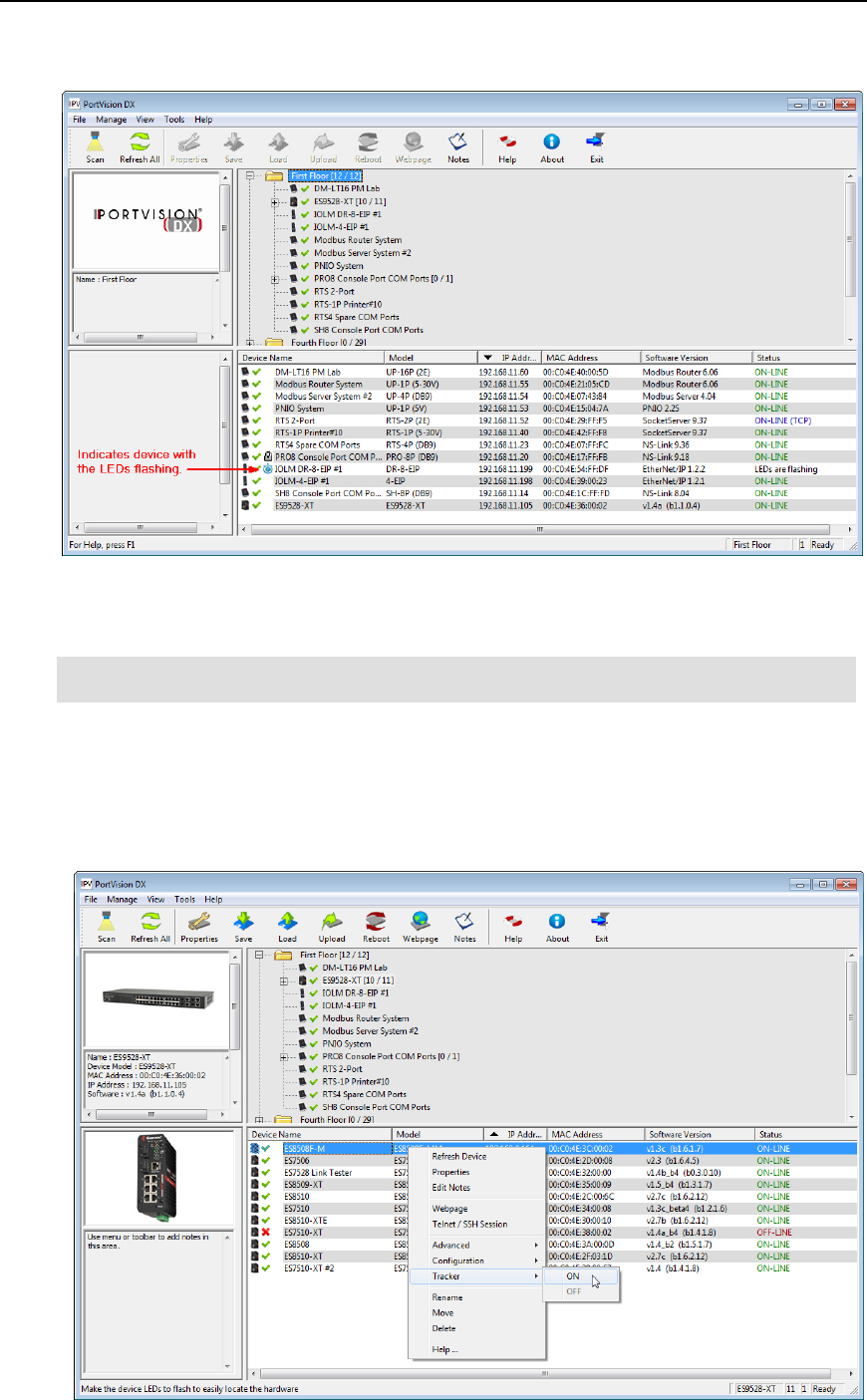Select PNIO System in lower tree

(347, 1043)
